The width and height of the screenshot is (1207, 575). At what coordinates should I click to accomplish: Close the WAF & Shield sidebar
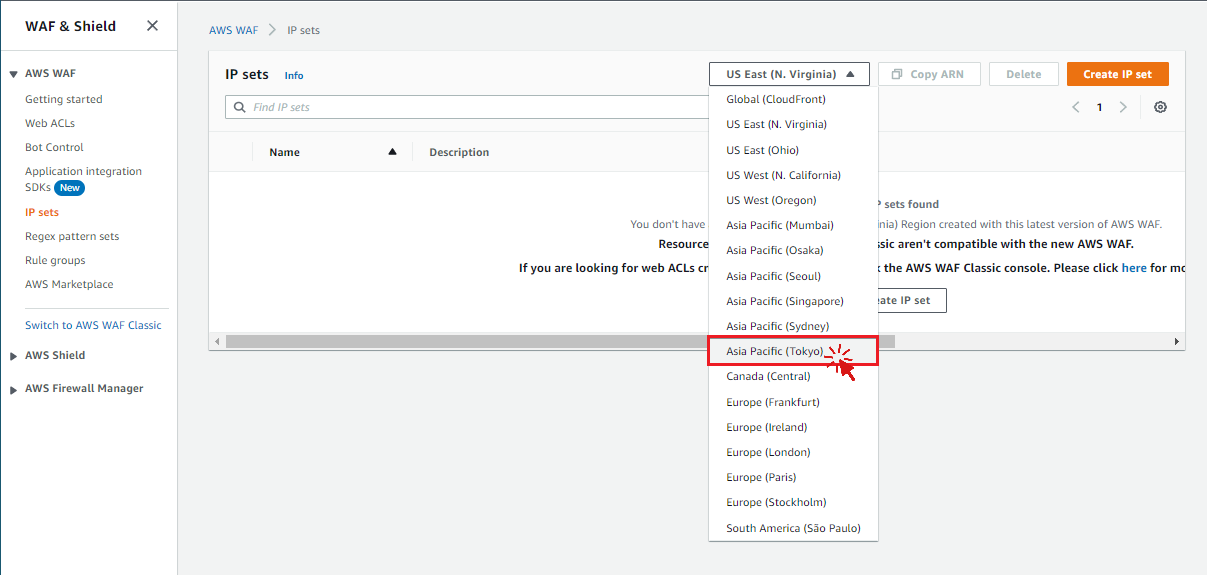152,26
